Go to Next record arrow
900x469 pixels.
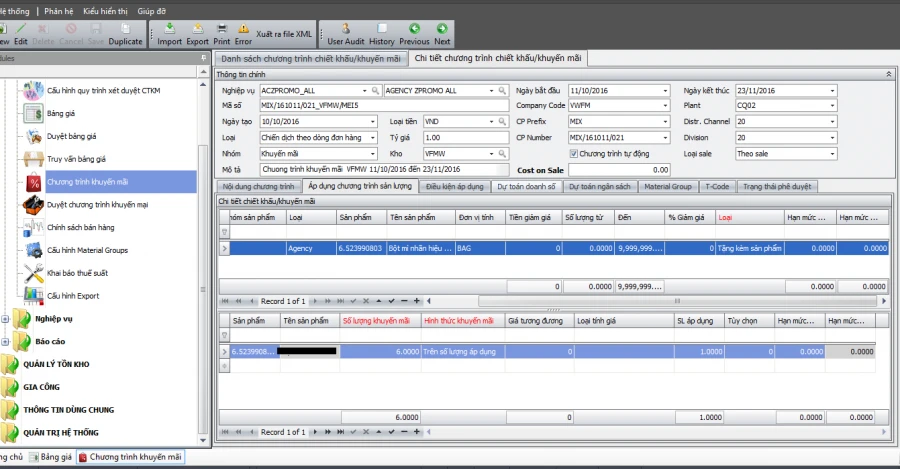click(x=442, y=28)
